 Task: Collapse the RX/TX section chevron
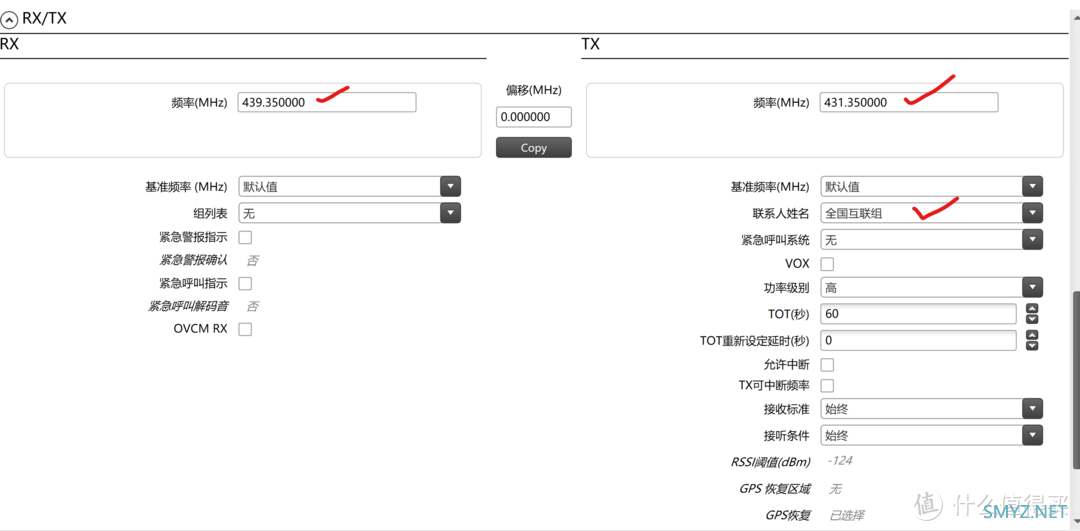pos(9,19)
